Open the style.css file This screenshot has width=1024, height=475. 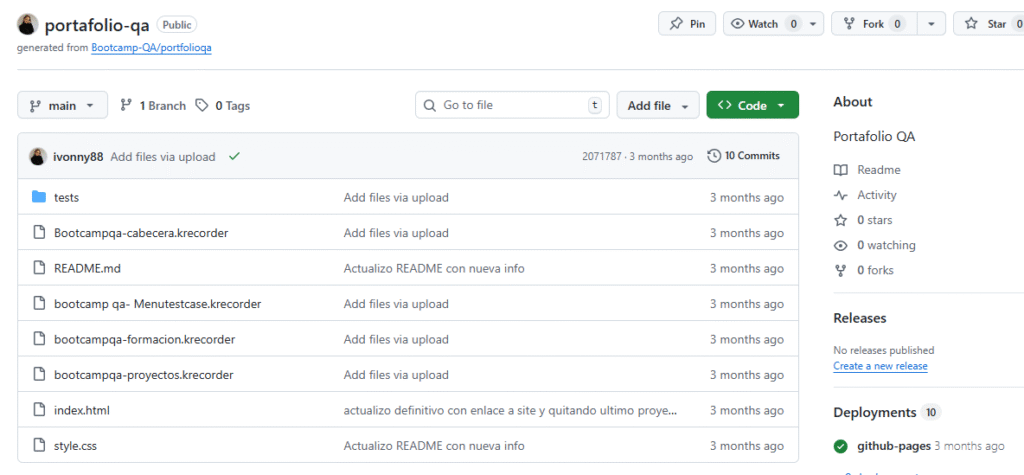76,446
